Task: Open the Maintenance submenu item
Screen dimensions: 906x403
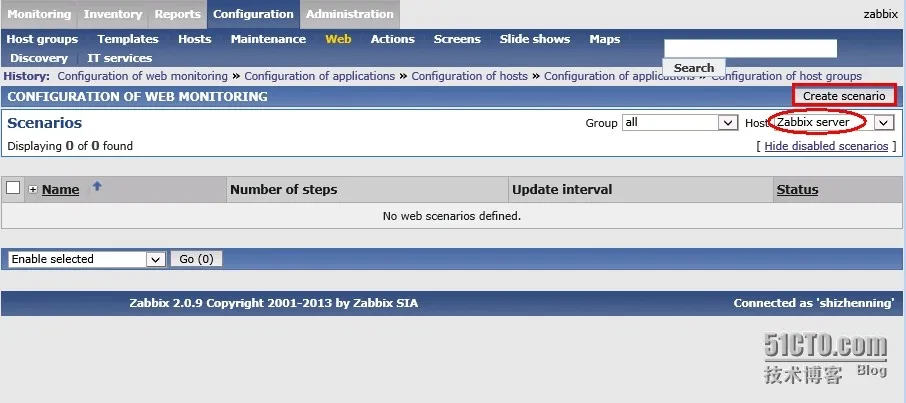Action: (268, 39)
